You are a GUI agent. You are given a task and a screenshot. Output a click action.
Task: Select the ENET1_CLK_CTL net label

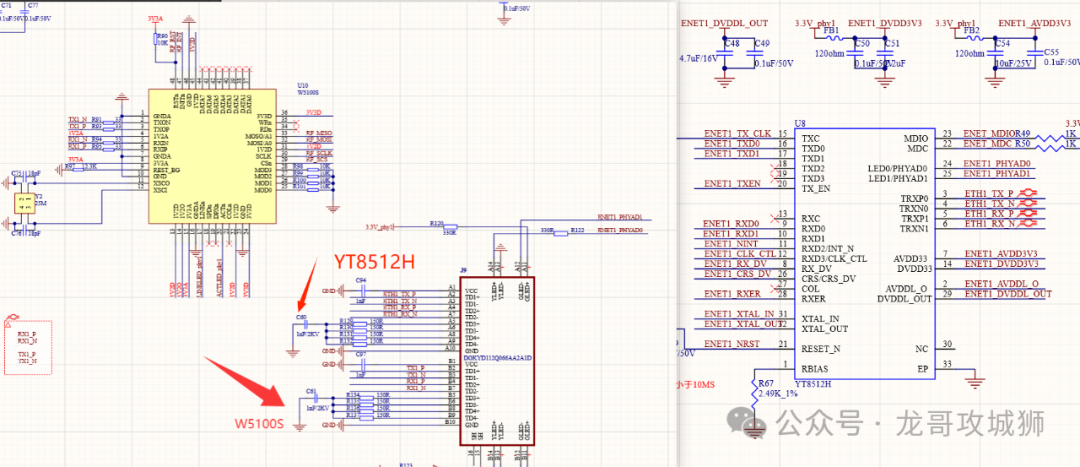pos(740,253)
